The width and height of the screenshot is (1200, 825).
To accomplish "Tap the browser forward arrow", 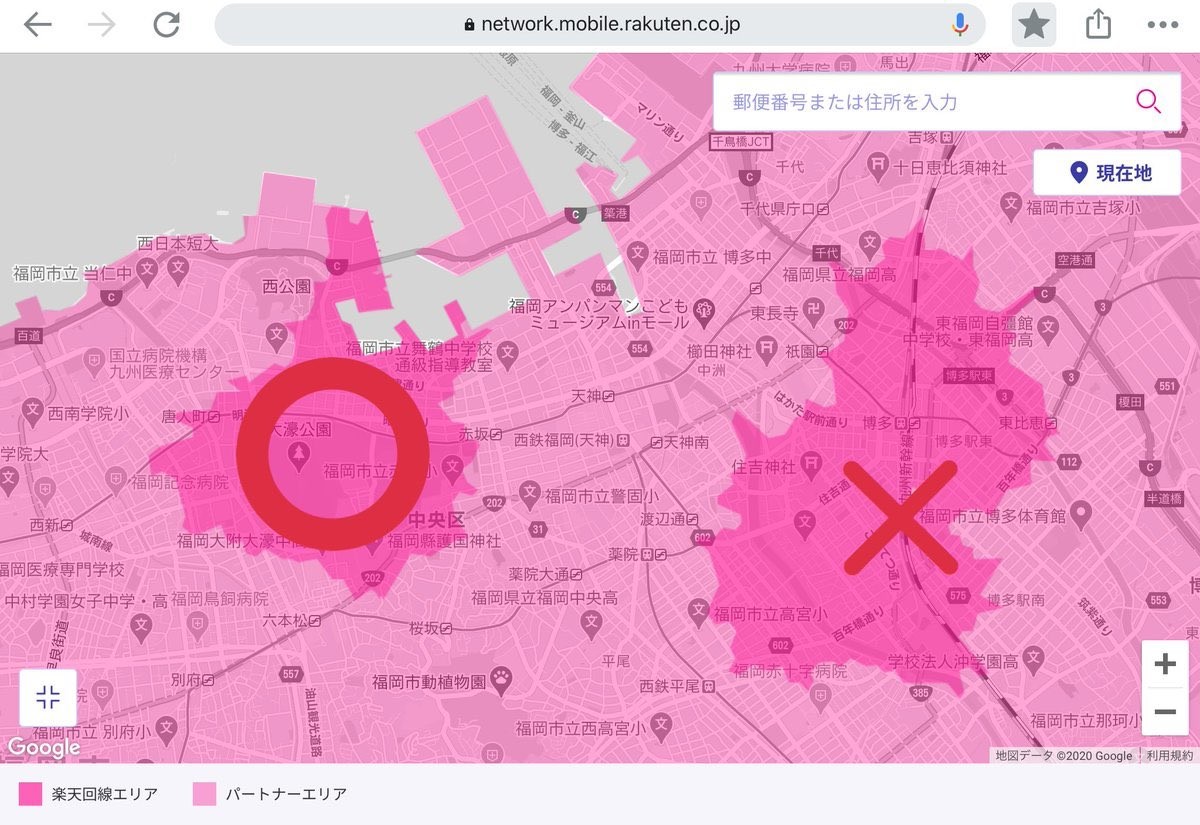I will coord(101,25).
